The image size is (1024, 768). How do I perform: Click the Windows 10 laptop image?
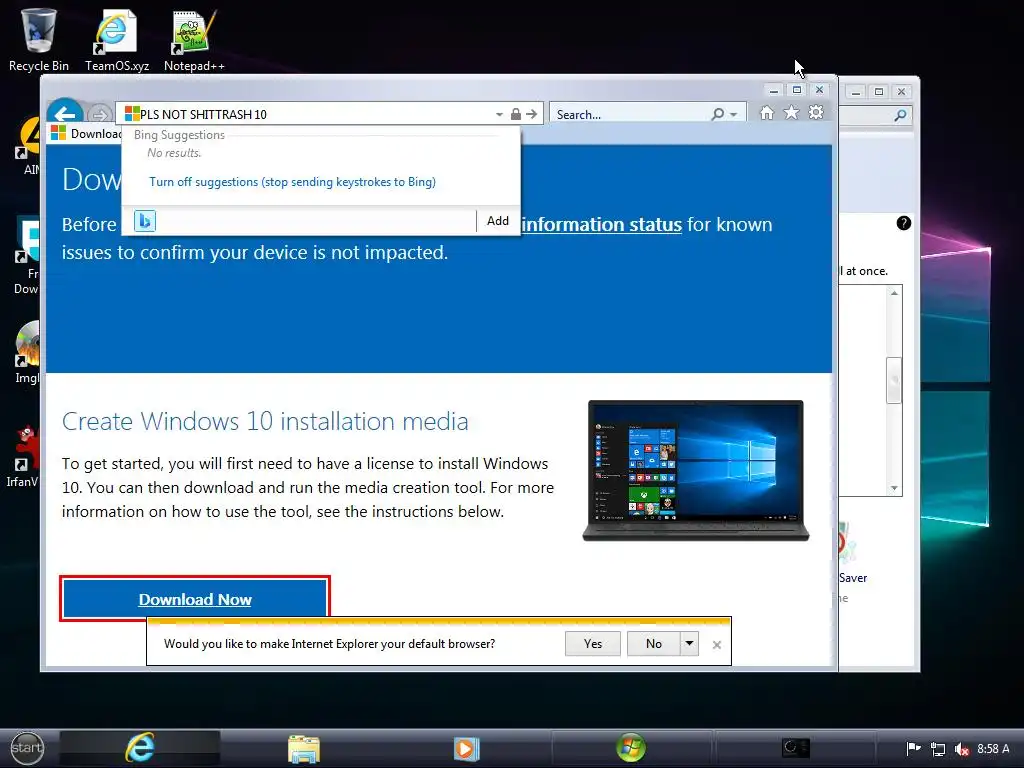click(x=696, y=471)
